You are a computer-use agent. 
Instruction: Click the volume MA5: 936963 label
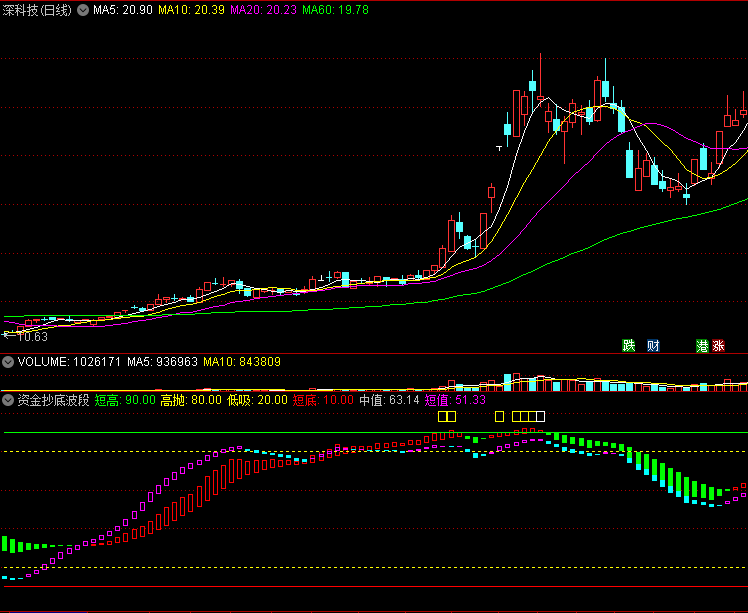[x=162, y=362]
